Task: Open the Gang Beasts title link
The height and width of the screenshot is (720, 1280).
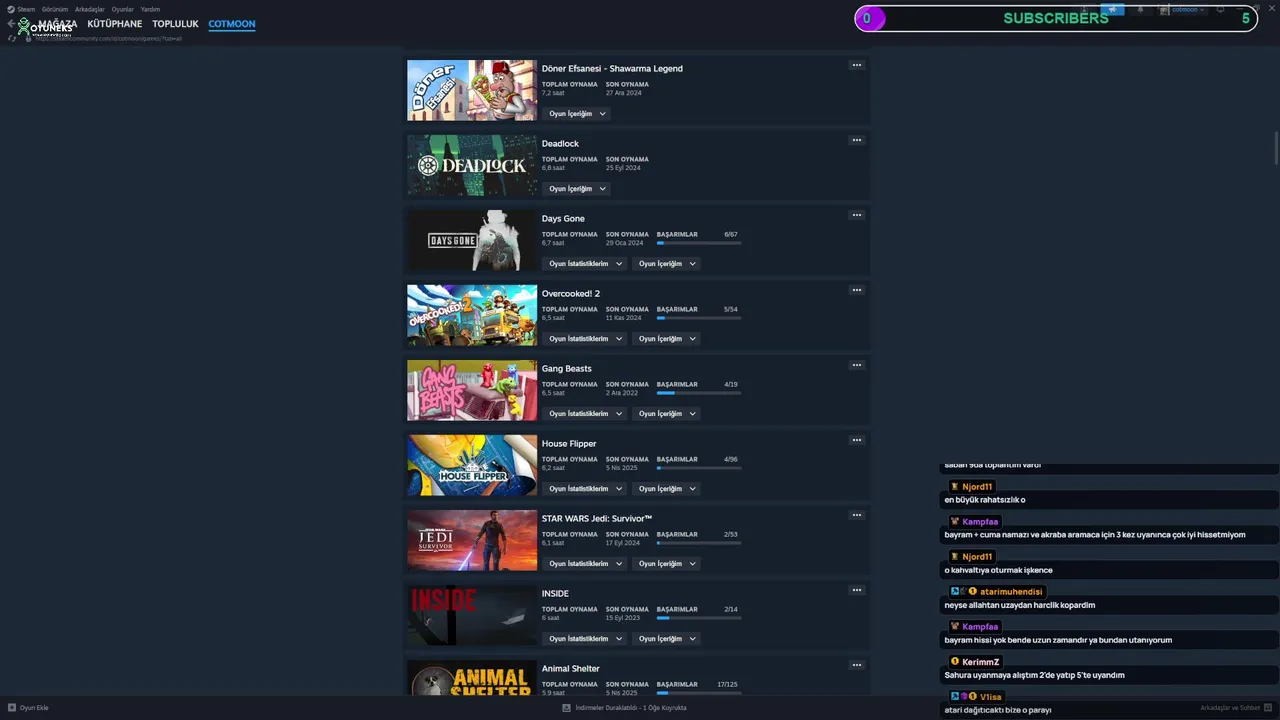Action: pyautogui.click(x=567, y=369)
